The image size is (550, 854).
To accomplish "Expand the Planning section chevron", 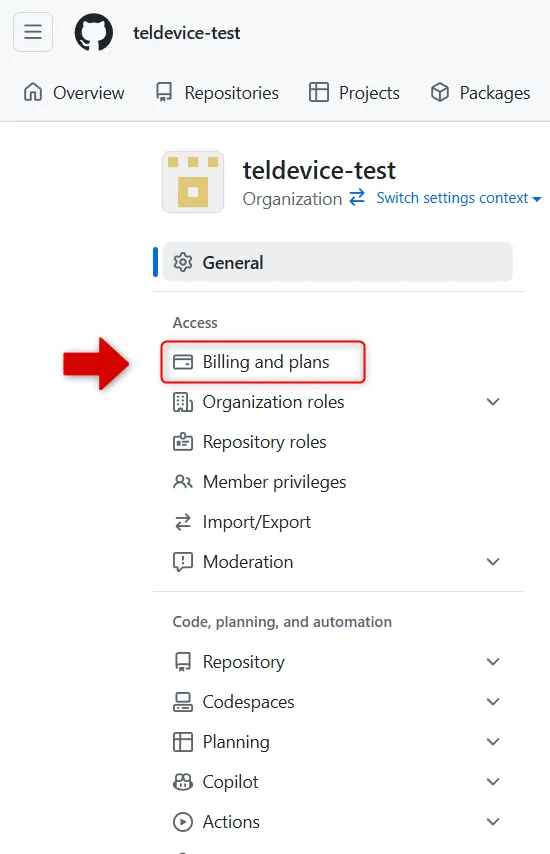I will tap(493, 742).
